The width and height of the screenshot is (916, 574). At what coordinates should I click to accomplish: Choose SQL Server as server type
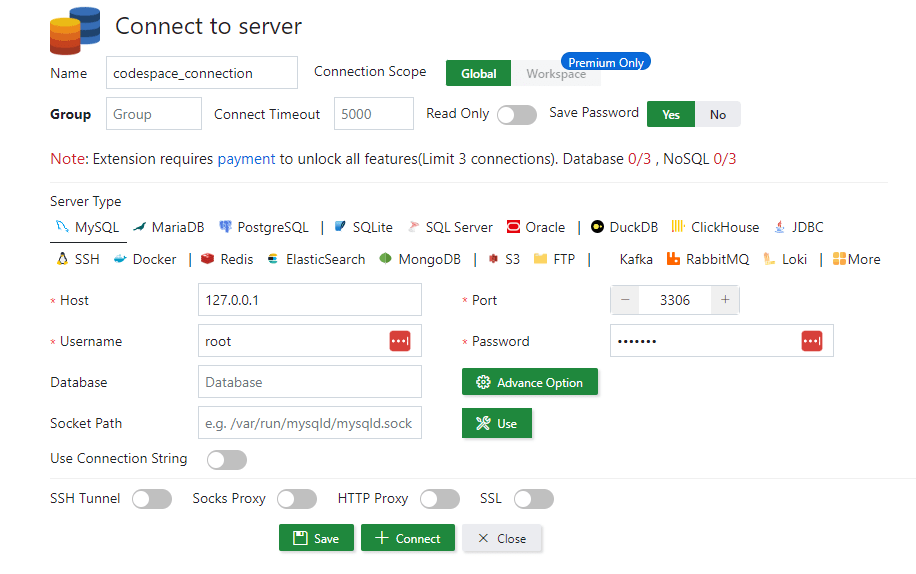pos(450,227)
